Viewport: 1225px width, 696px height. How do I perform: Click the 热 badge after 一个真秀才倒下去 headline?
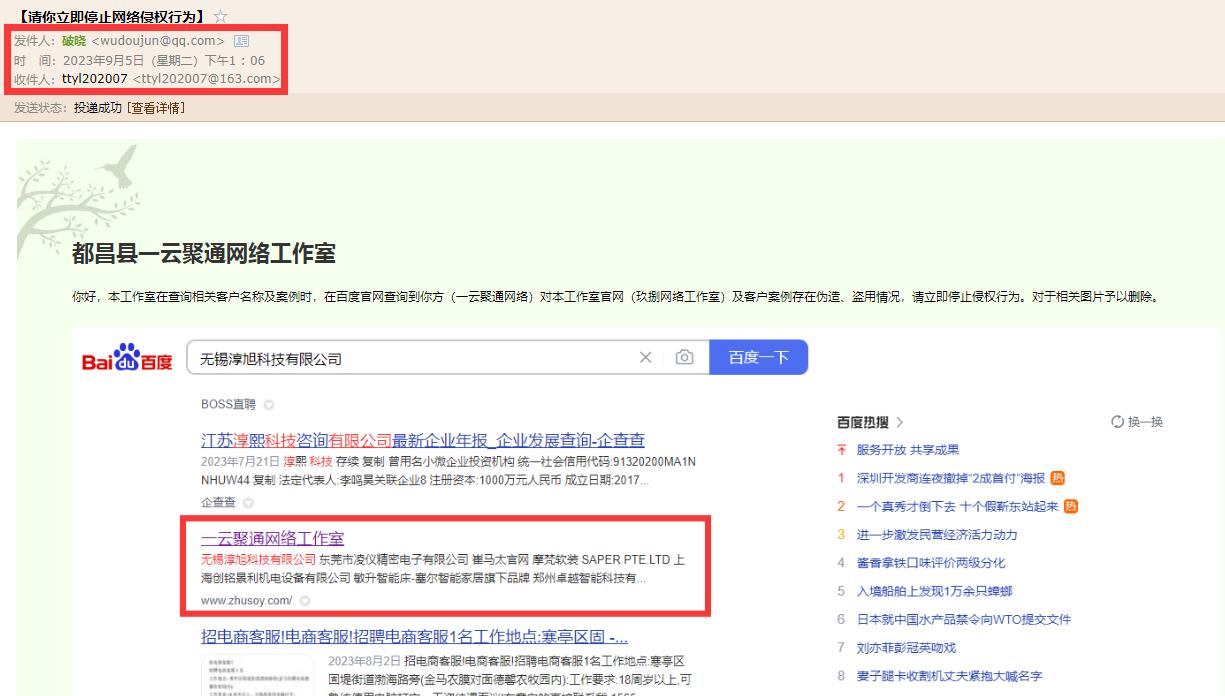pos(1071,506)
